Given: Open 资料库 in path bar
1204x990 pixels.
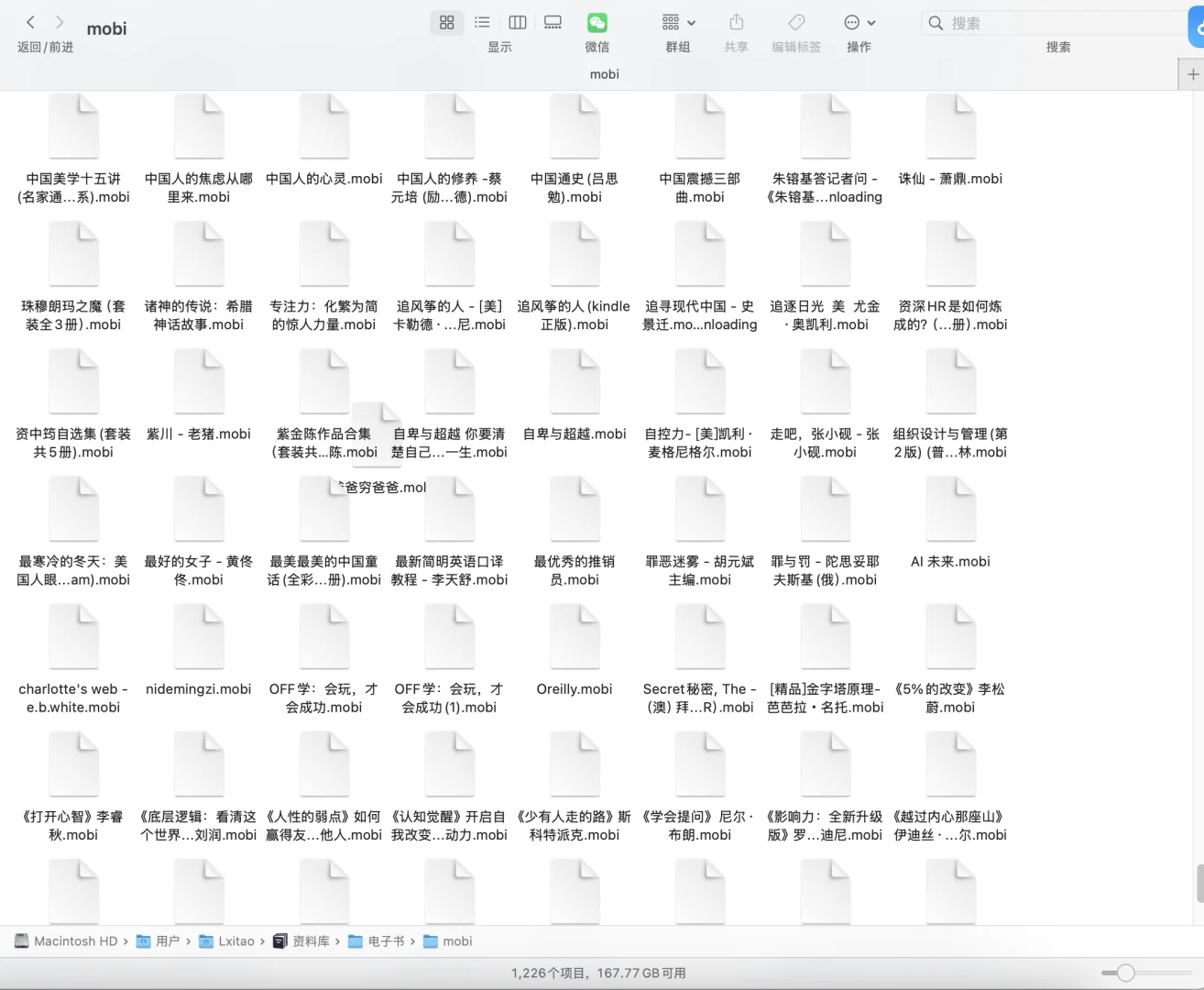Looking at the screenshot, I should [x=301, y=941].
